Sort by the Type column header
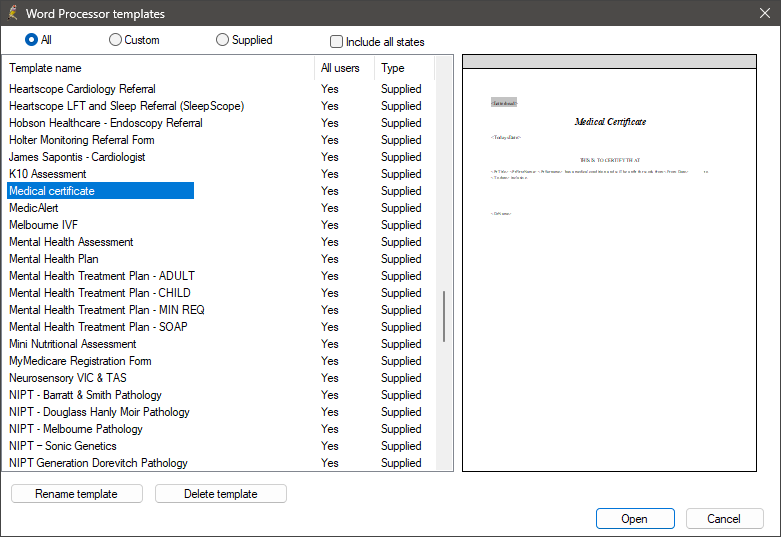 coord(404,68)
